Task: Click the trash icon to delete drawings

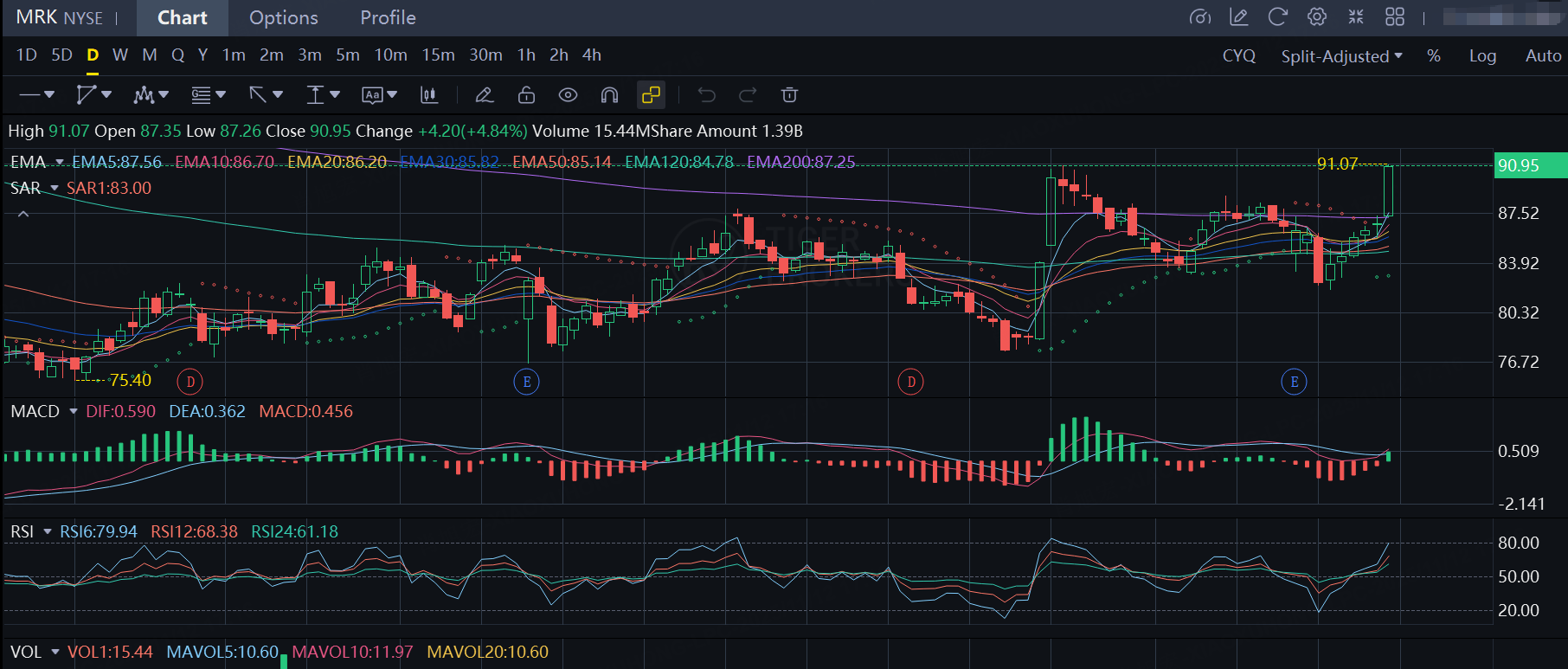Action: tap(789, 95)
